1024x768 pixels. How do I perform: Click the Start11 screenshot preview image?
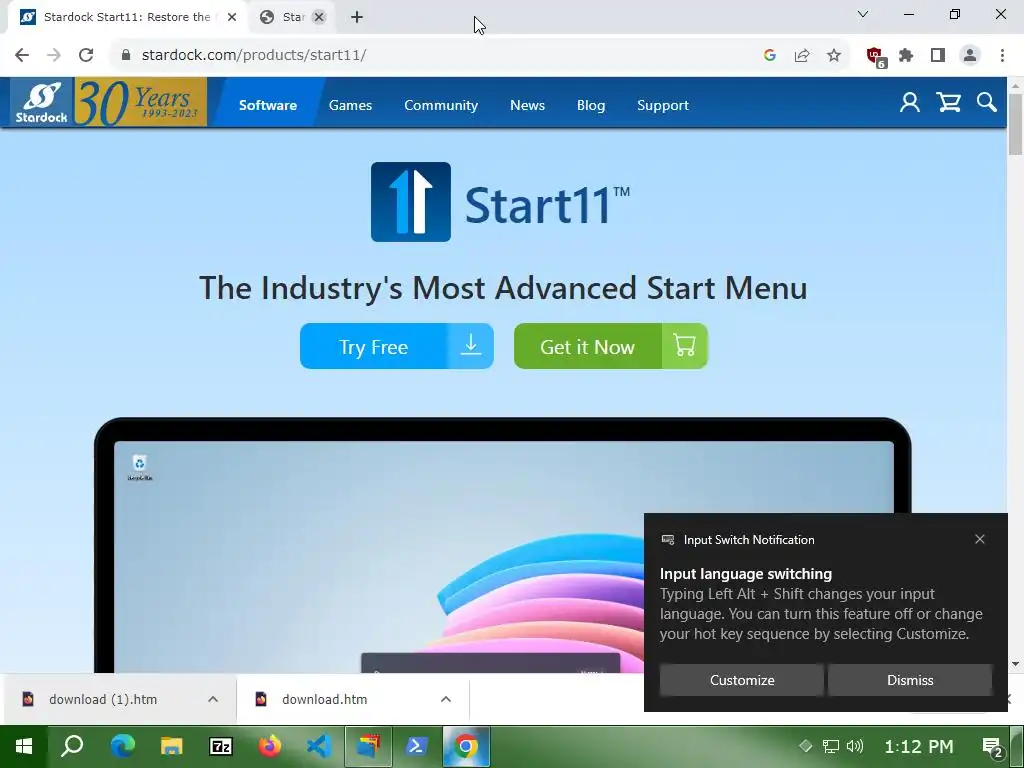(x=502, y=545)
